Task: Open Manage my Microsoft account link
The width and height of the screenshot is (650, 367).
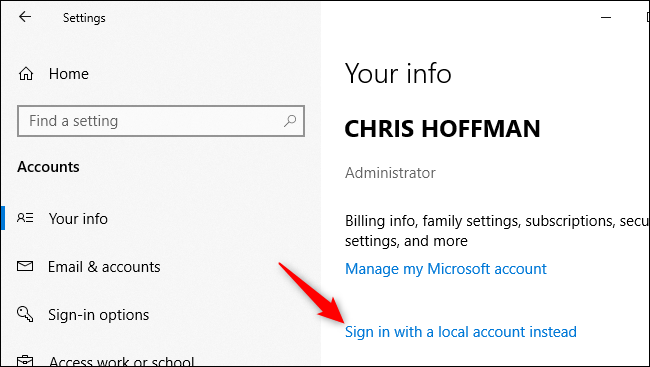Action: pyautogui.click(x=446, y=269)
